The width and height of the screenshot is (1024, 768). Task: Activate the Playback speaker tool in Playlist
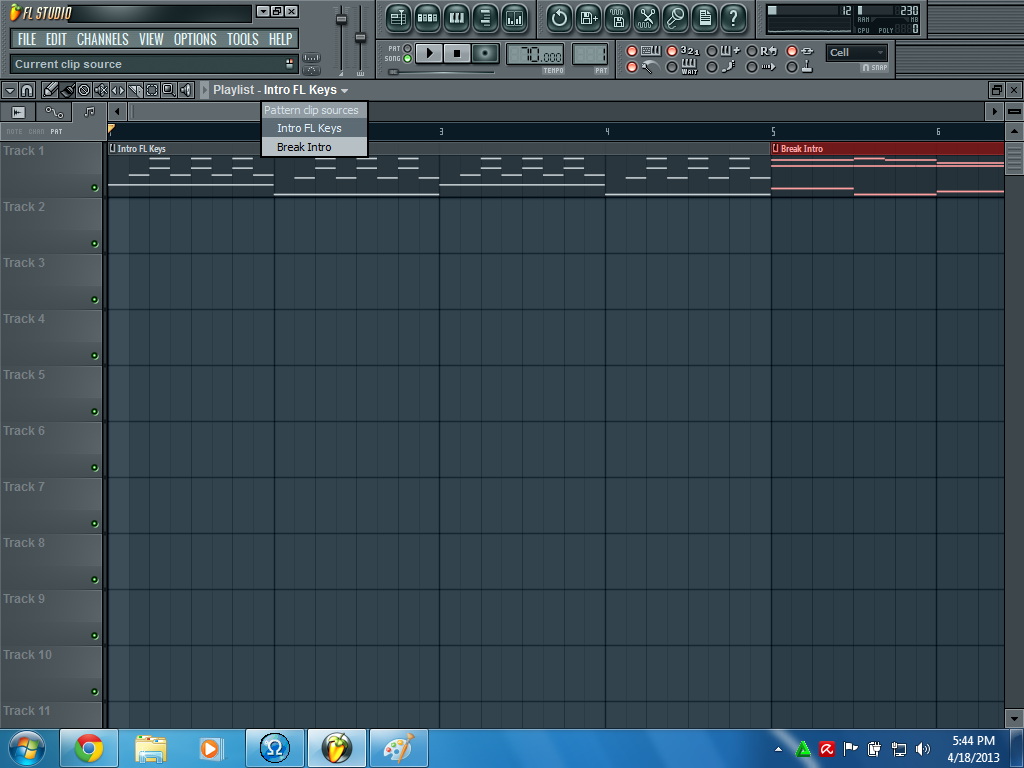pyautogui.click(x=185, y=90)
